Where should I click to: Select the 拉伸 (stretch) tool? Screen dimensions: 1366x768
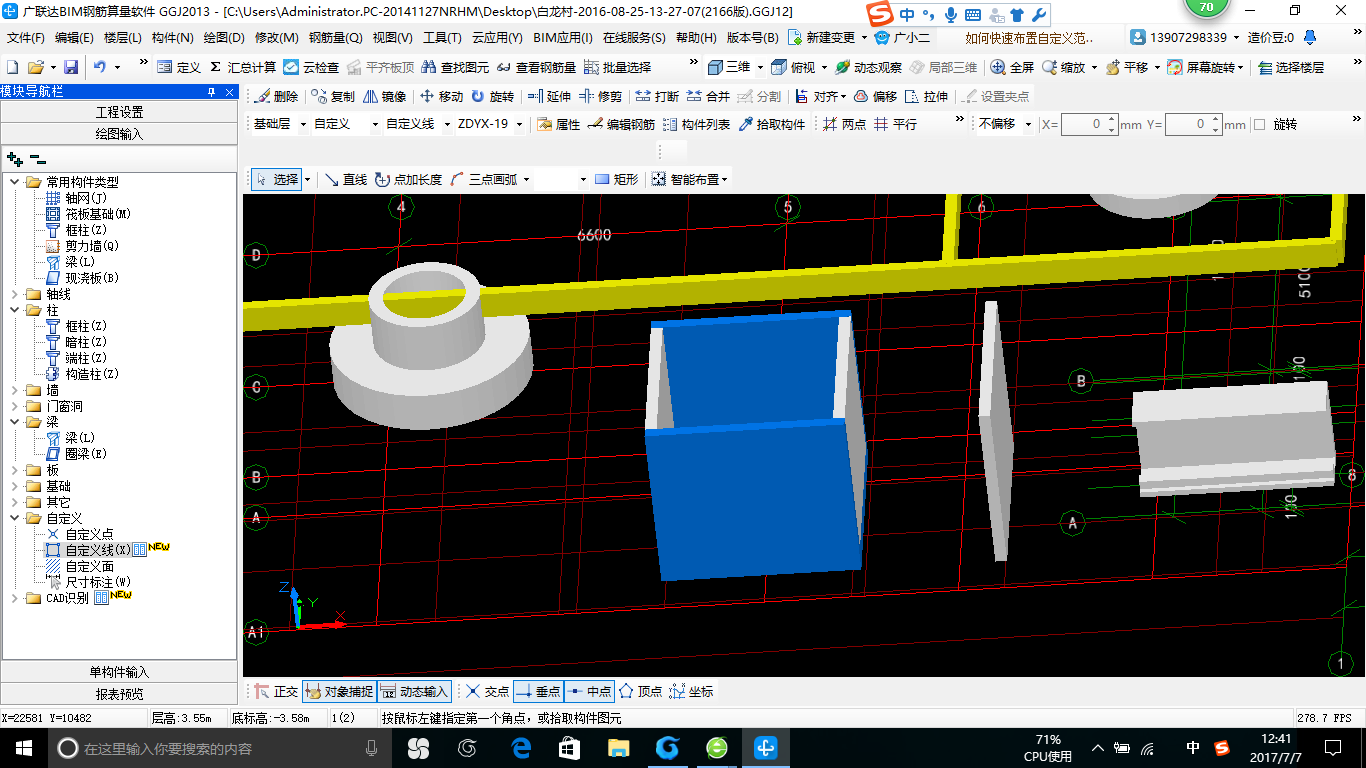click(x=927, y=97)
